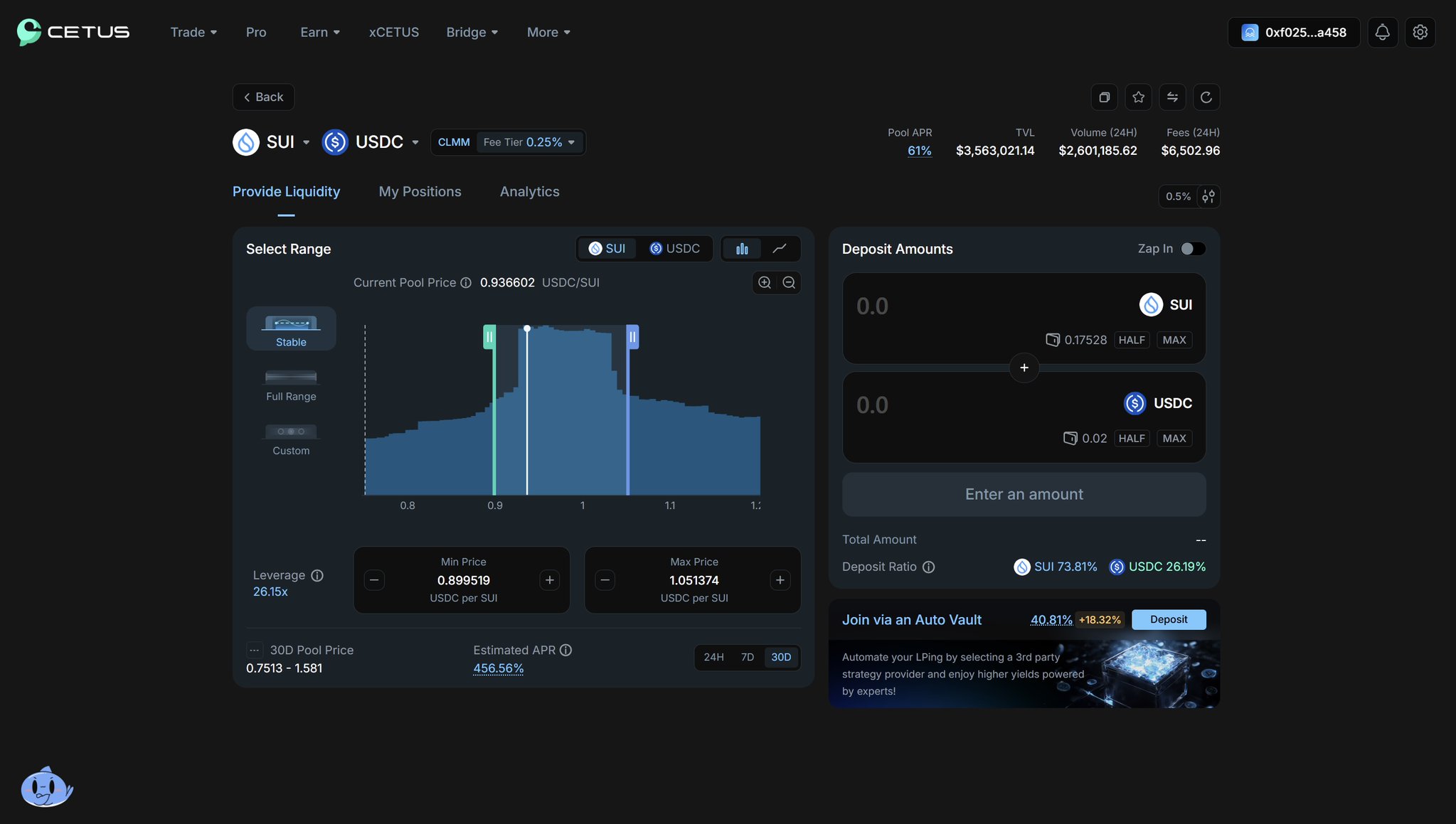1456x824 pixels.
Task: Open the Analytics tab
Action: pos(529,192)
